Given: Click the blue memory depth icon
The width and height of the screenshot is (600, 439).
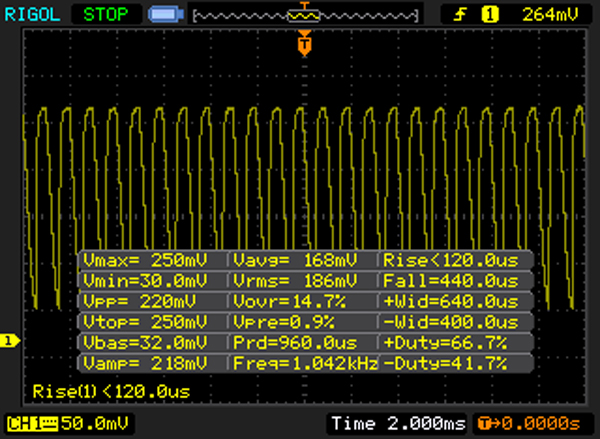Looking at the screenshot, I should tap(162, 14).
